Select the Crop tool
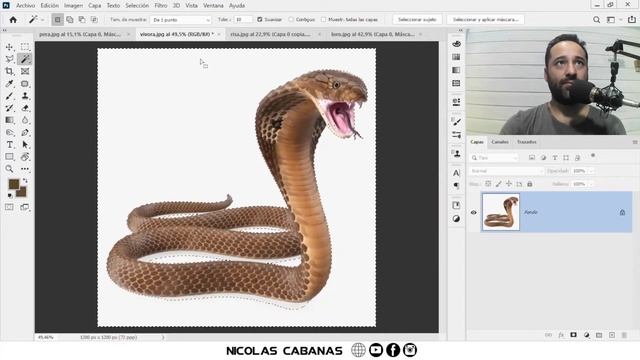Screen dimensions: 640x360 tap(9, 71)
